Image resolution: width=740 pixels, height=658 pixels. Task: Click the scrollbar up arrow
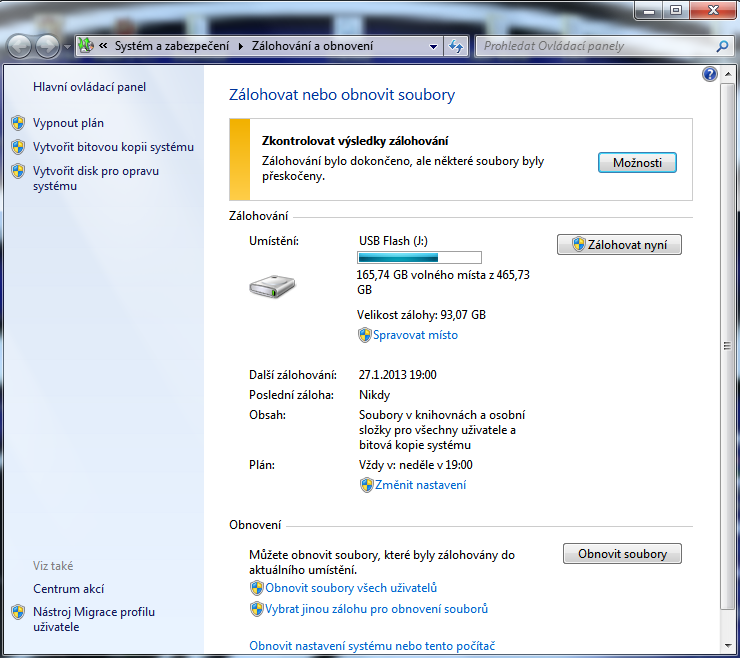coord(727,74)
